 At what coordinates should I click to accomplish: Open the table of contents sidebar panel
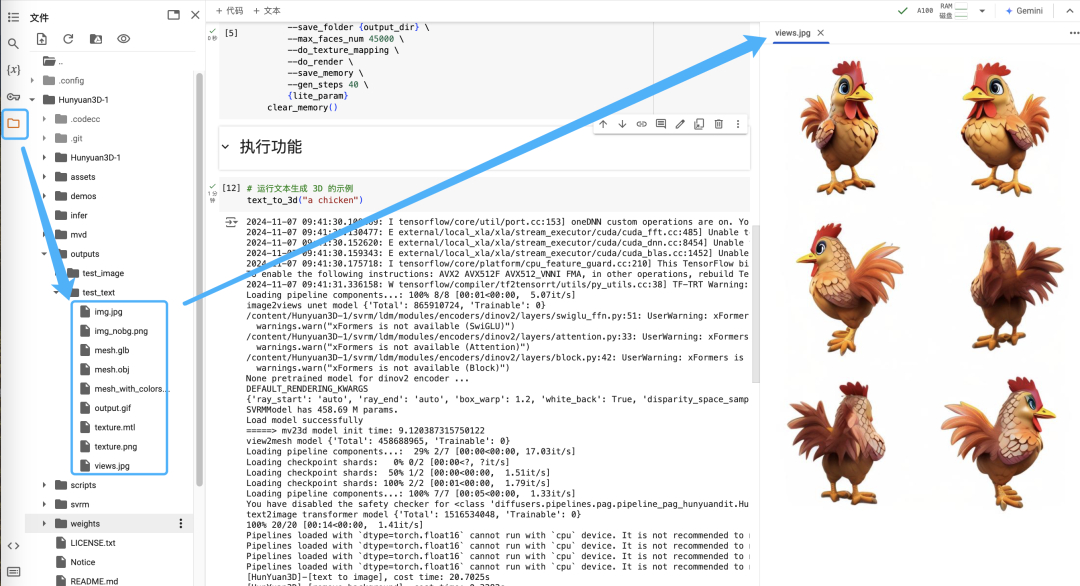coord(13,17)
